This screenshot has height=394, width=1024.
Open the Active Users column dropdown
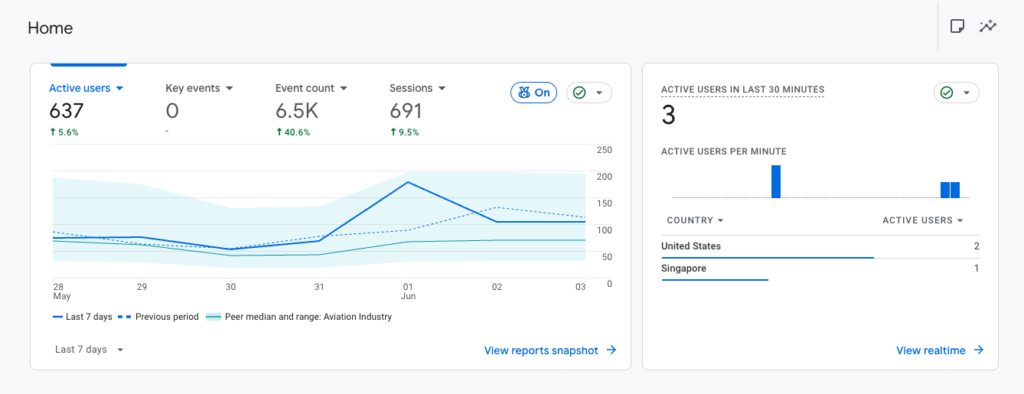point(923,221)
